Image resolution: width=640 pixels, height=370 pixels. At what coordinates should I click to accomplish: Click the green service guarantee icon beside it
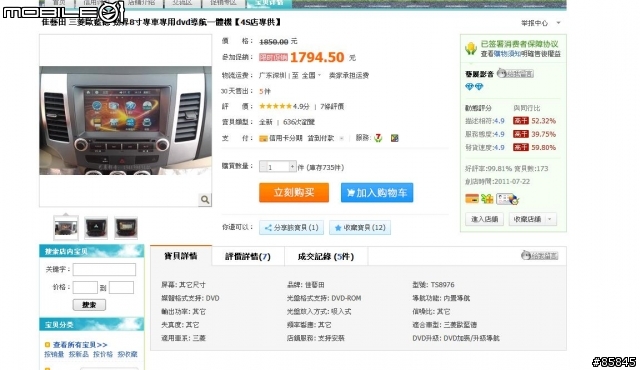[394, 138]
